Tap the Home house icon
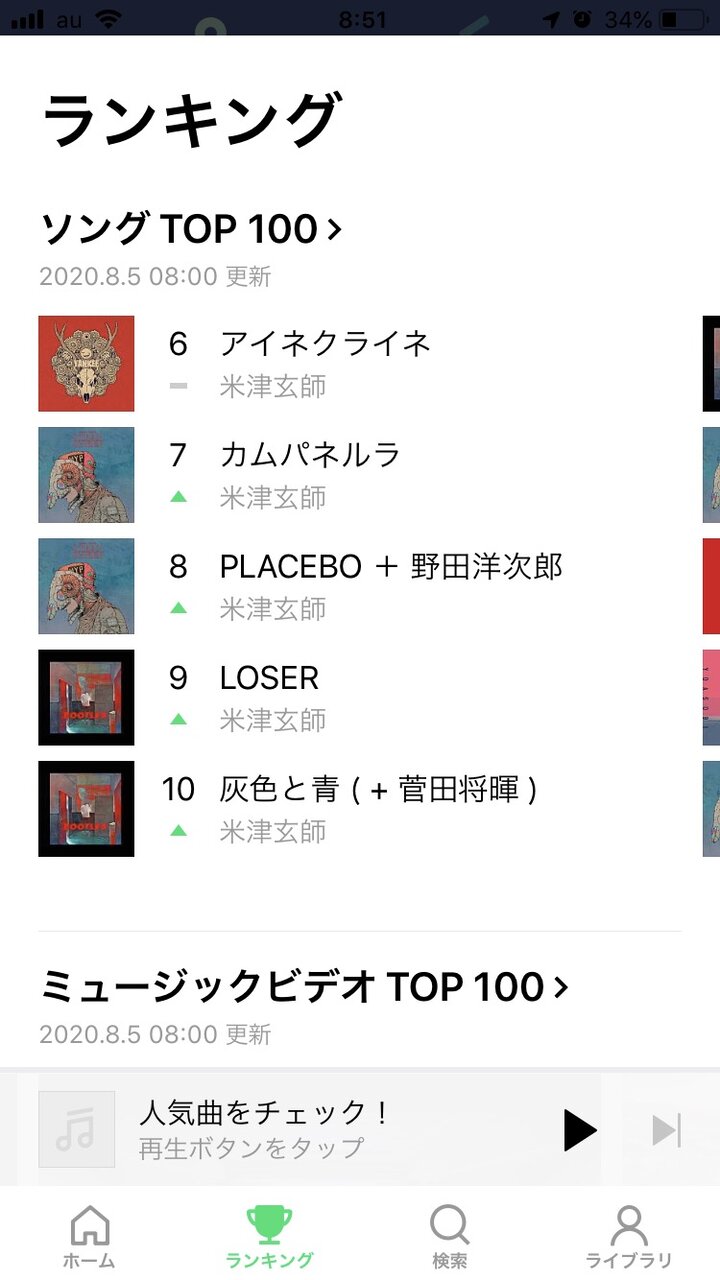Viewport: 720px width, 1280px height. [x=89, y=1226]
